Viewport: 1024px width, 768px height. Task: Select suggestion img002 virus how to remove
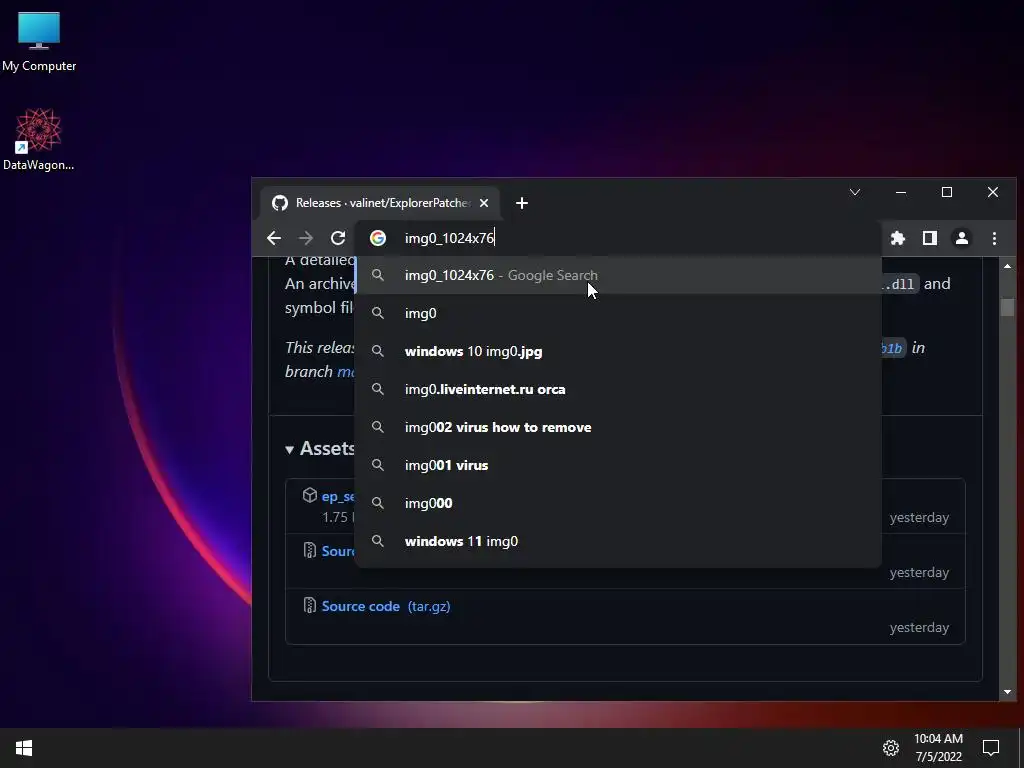pos(618,427)
